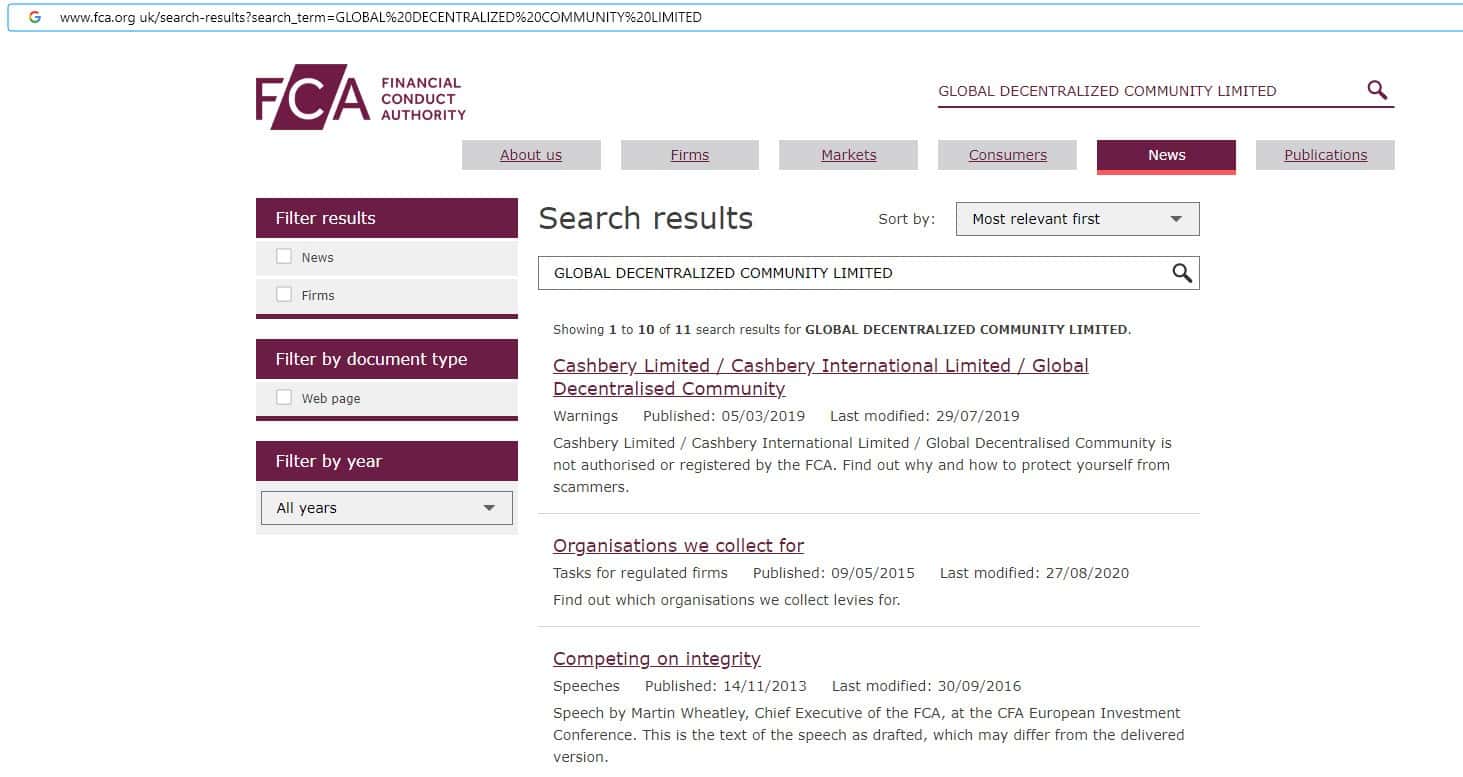Click the Filter by year heading

click(x=329, y=461)
